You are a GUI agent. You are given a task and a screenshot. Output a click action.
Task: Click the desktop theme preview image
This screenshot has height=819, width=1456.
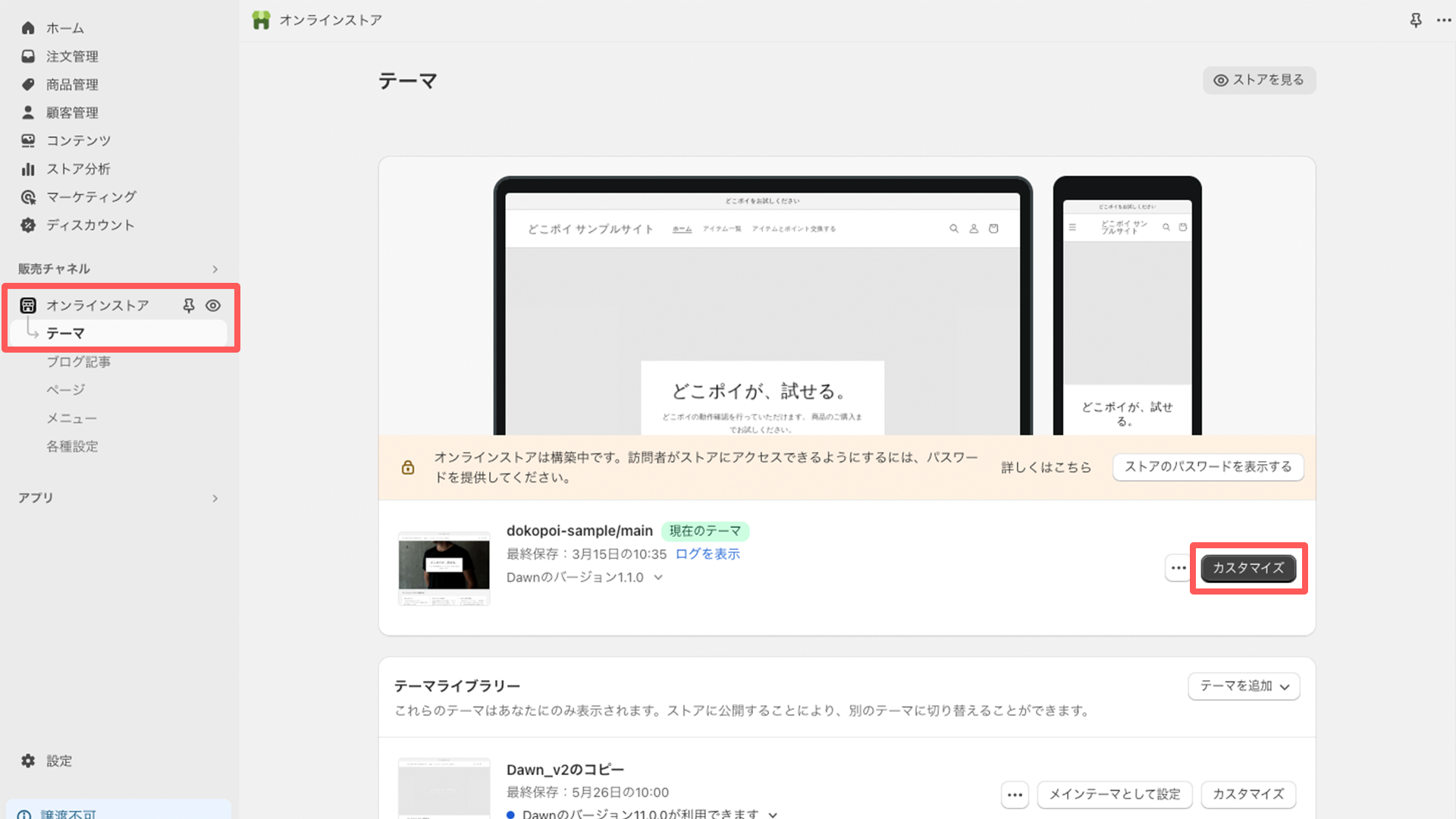[763, 306]
